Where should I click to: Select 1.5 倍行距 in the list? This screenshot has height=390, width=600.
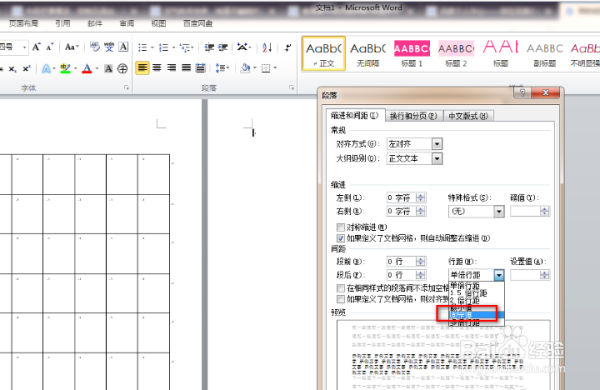point(468,293)
